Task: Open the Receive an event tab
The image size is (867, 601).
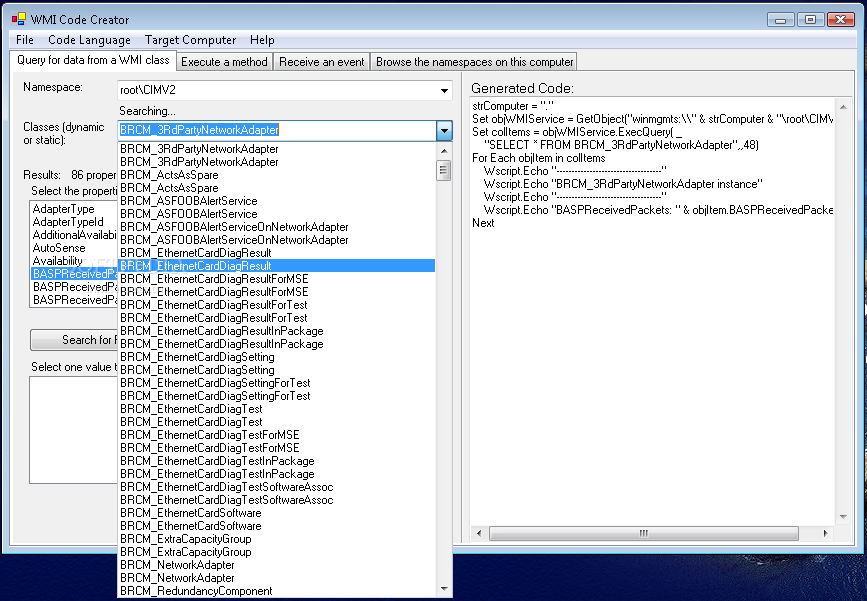Action: coord(322,62)
